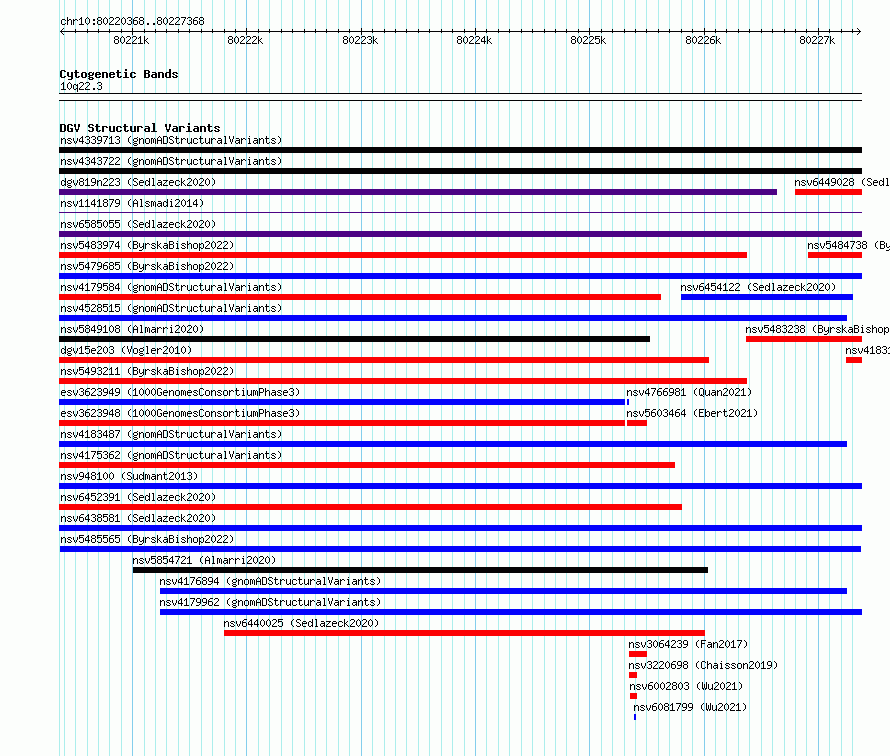Click the nsv3064239 small red bar
Screen dimensions: 890x756
click(x=638, y=654)
